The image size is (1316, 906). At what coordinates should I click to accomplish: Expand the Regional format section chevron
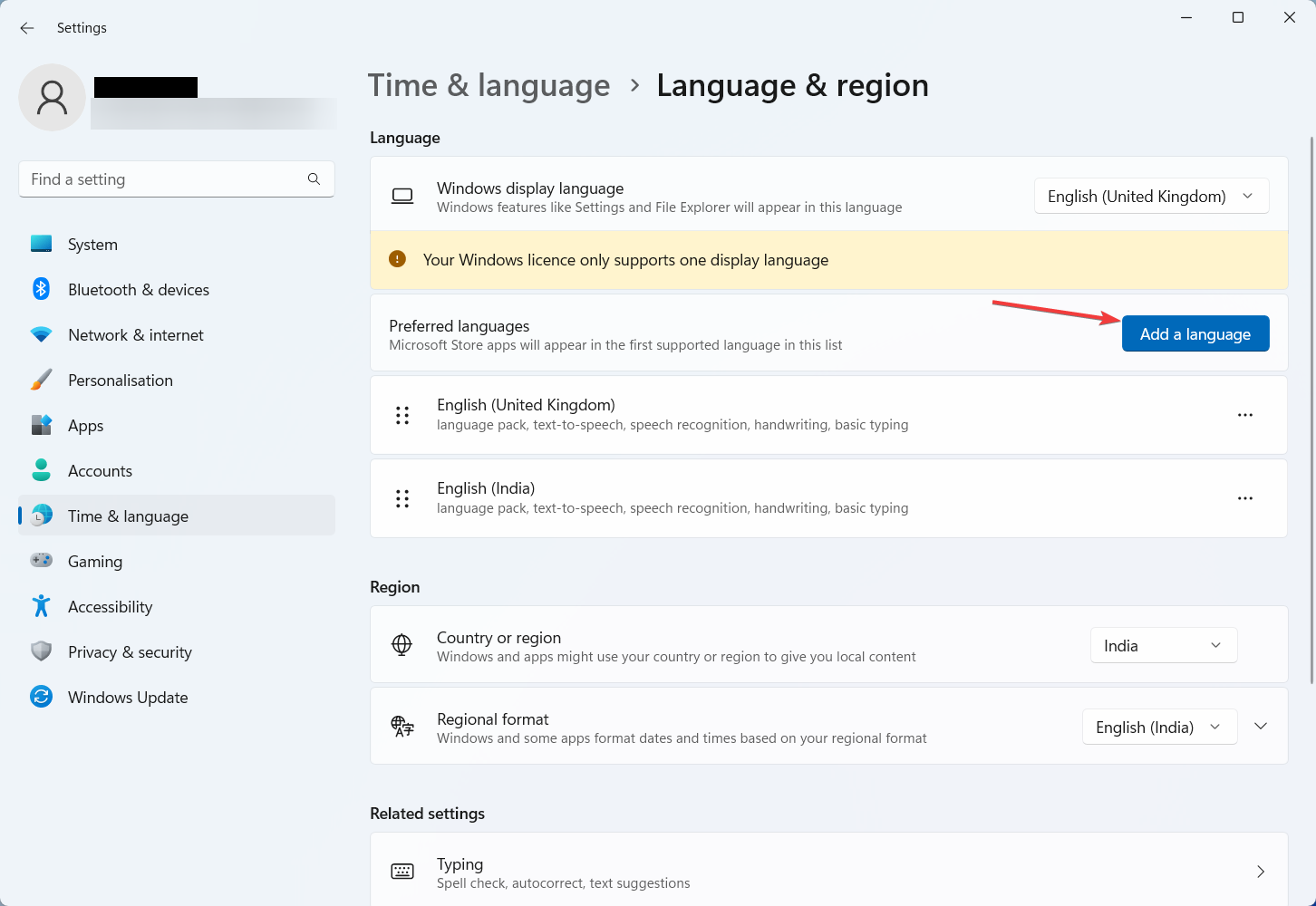pos(1261,727)
